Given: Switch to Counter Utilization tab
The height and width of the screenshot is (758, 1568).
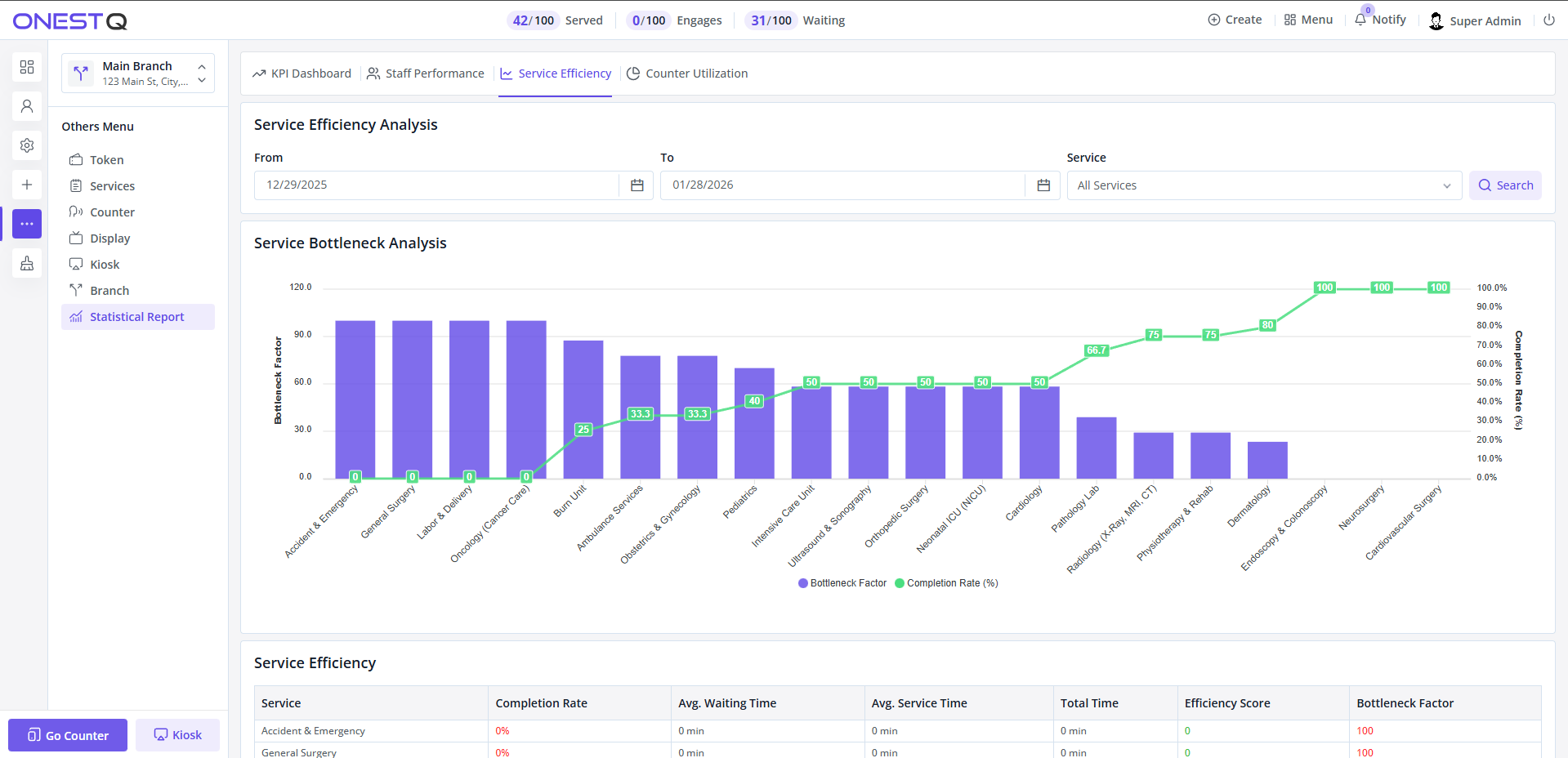Looking at the screenshot, I should 687,74.
